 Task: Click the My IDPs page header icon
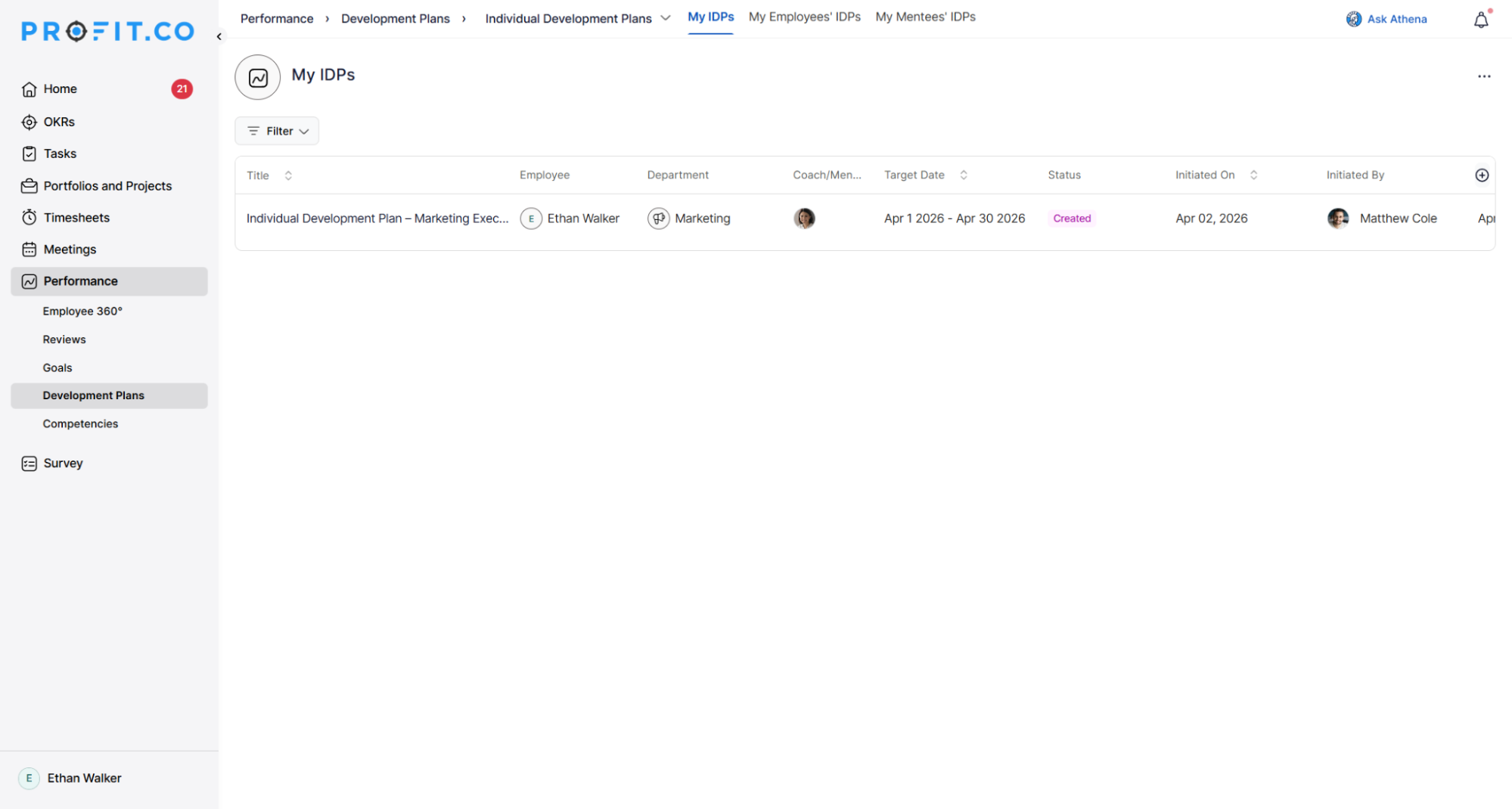pyautogui.click(x=258, y=77)
